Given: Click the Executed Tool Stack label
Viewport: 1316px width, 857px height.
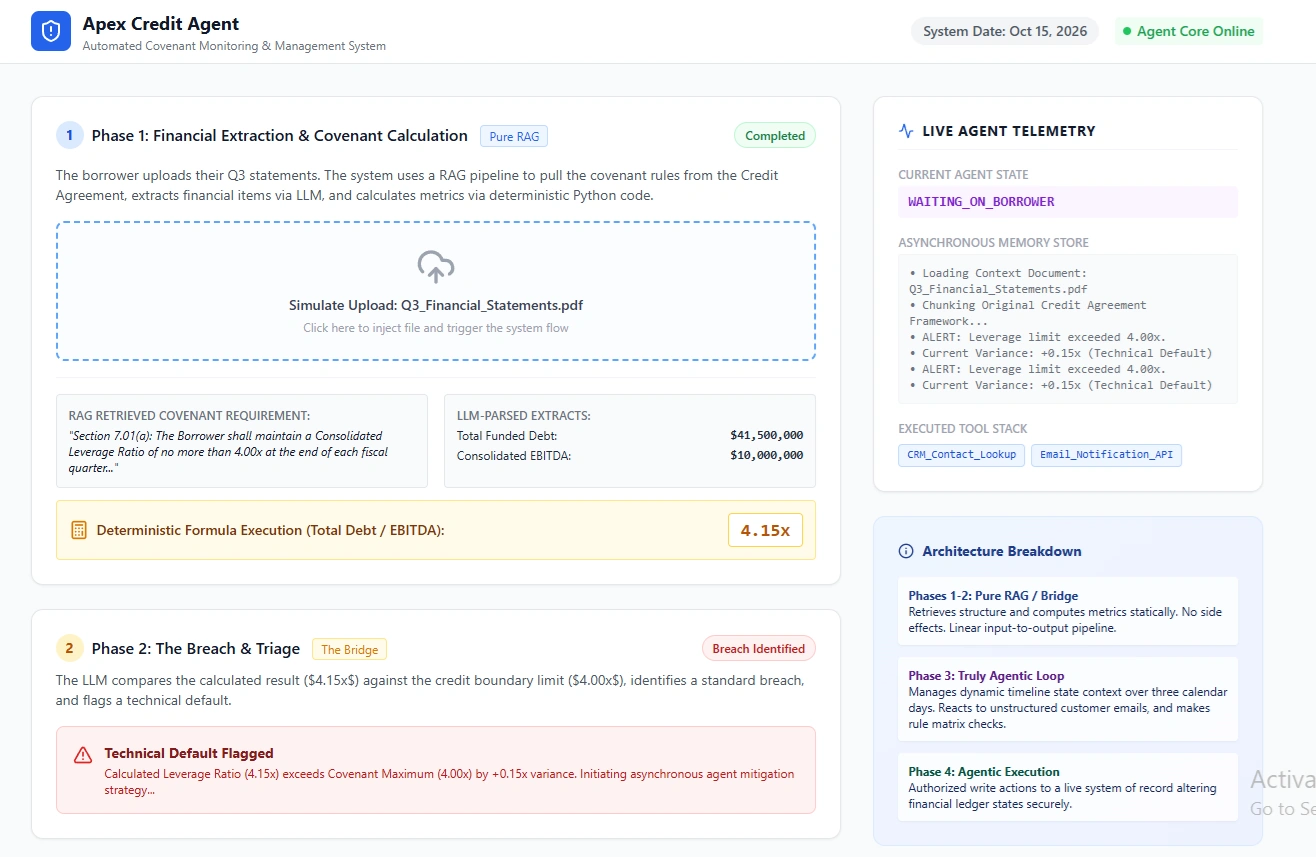Looking at the screenshot, I should click(x=963, y=429).
